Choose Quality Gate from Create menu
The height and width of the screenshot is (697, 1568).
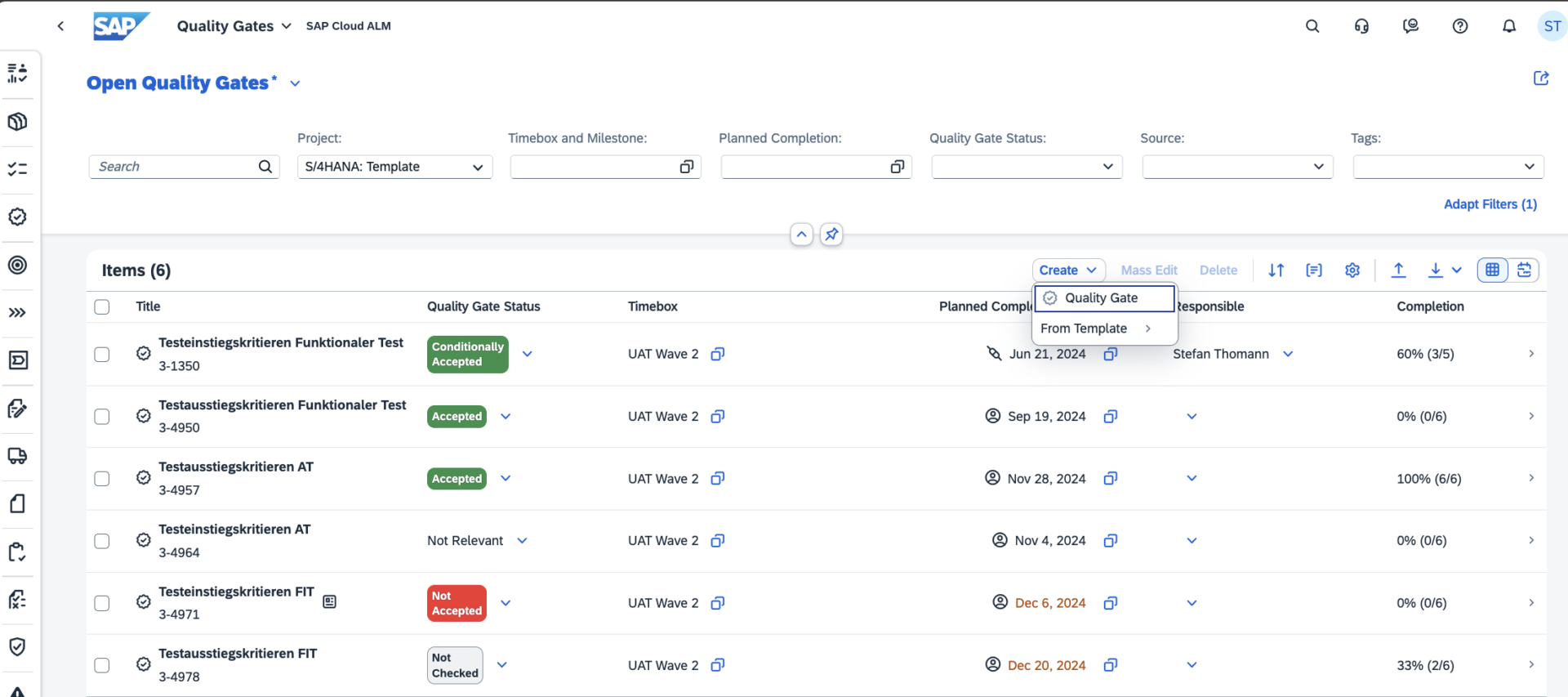[x=1101, y=298]
